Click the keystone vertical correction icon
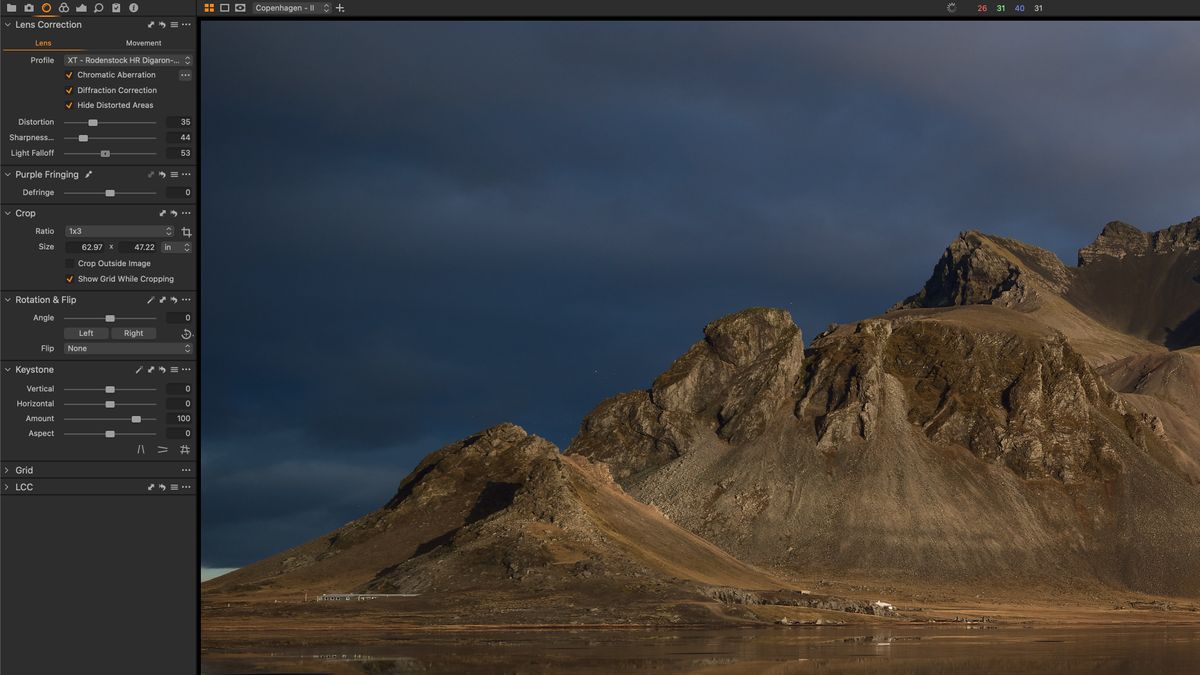1200x675 pixels. point(142,449)
